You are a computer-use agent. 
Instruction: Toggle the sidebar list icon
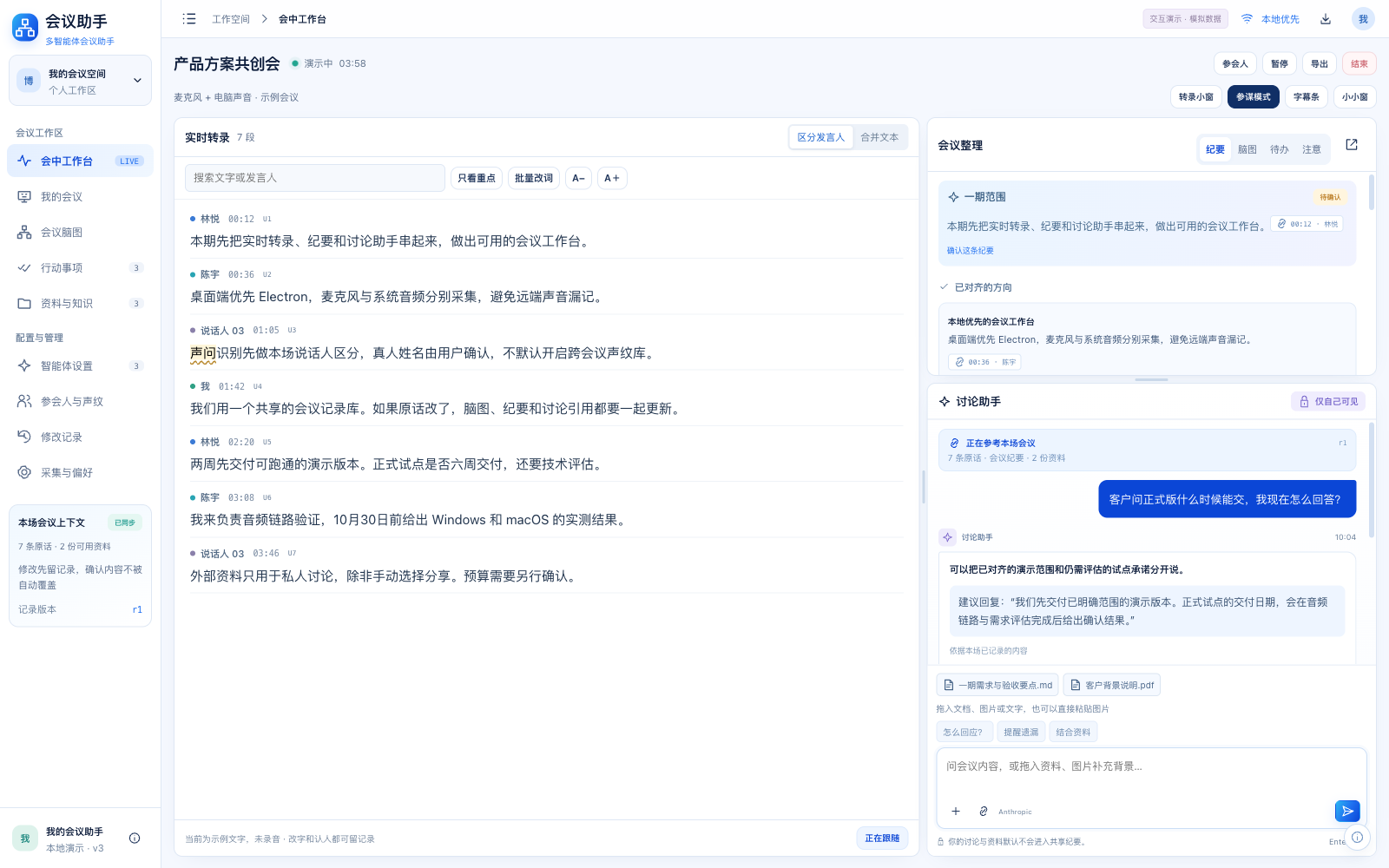(x=189, y=19)
